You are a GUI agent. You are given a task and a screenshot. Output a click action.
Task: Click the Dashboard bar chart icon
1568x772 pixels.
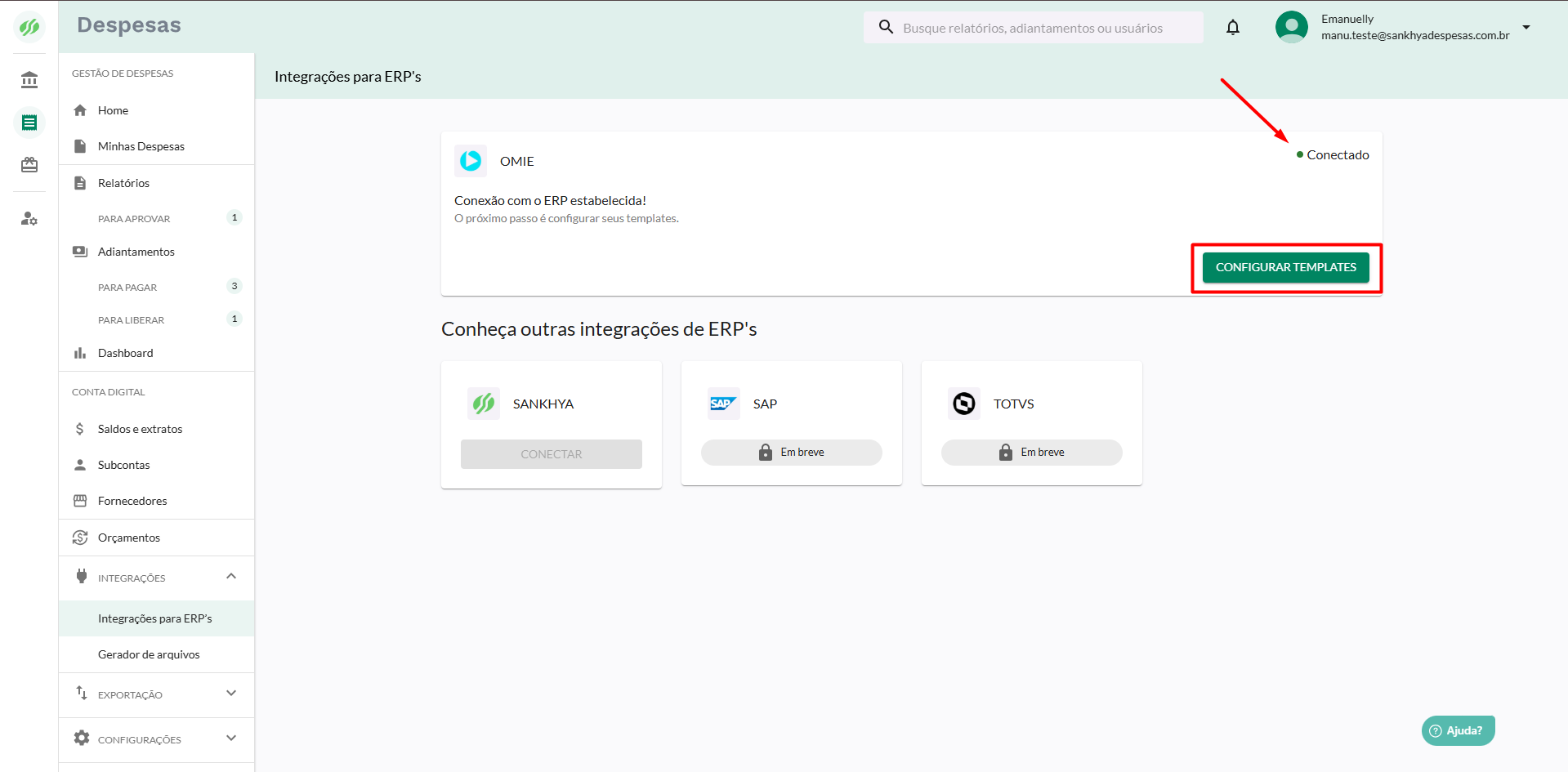(x=80, y=353)
